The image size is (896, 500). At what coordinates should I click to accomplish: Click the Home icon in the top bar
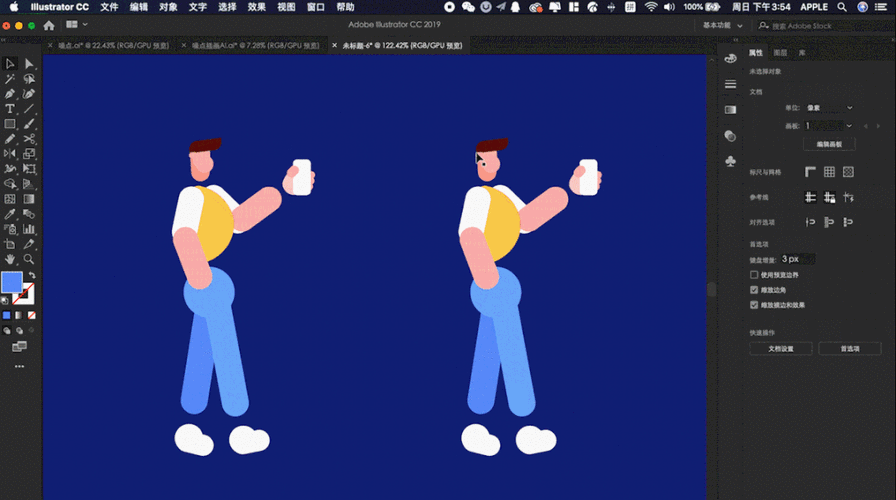click(49, 25)
